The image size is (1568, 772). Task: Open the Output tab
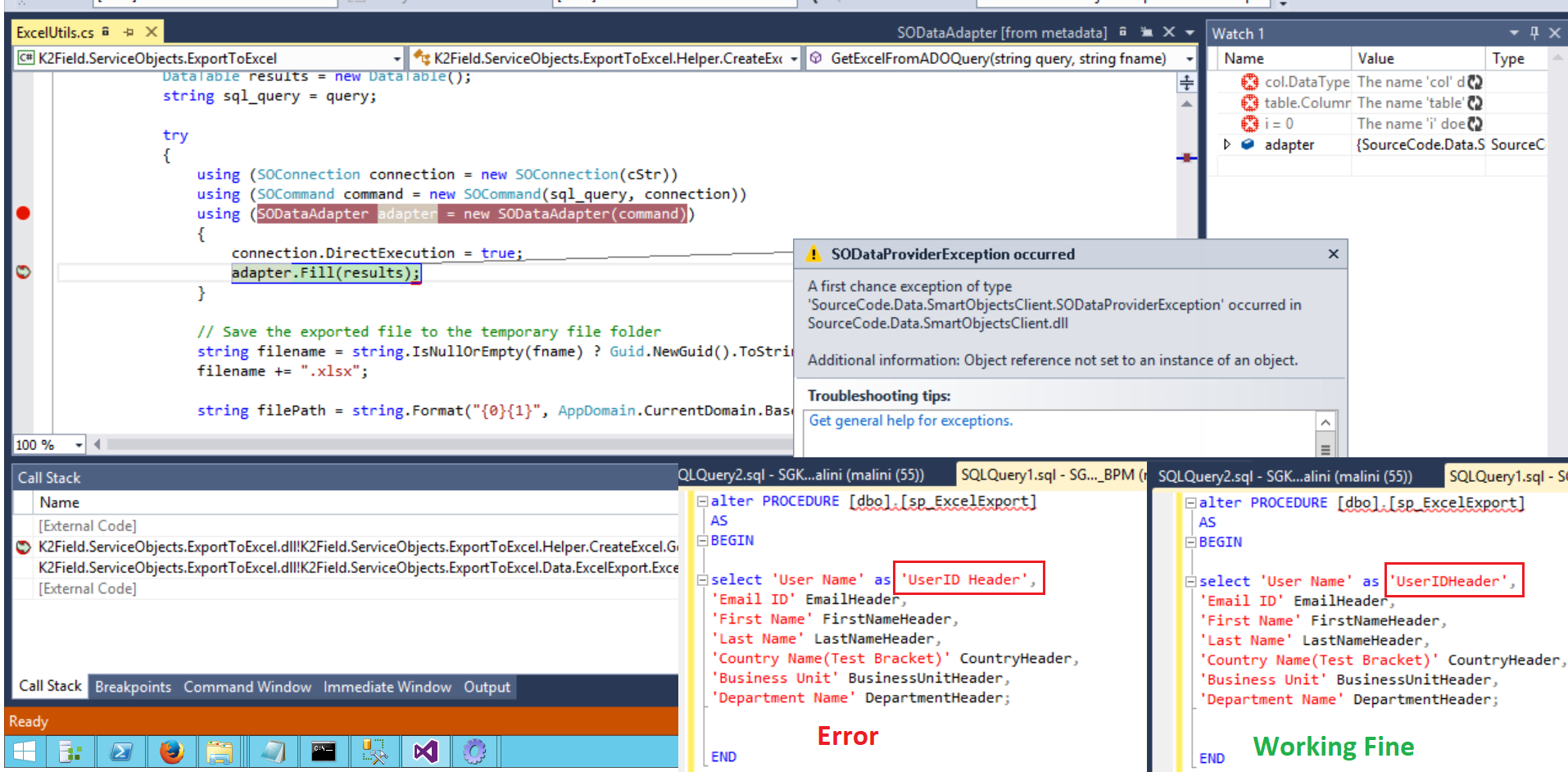487,687
